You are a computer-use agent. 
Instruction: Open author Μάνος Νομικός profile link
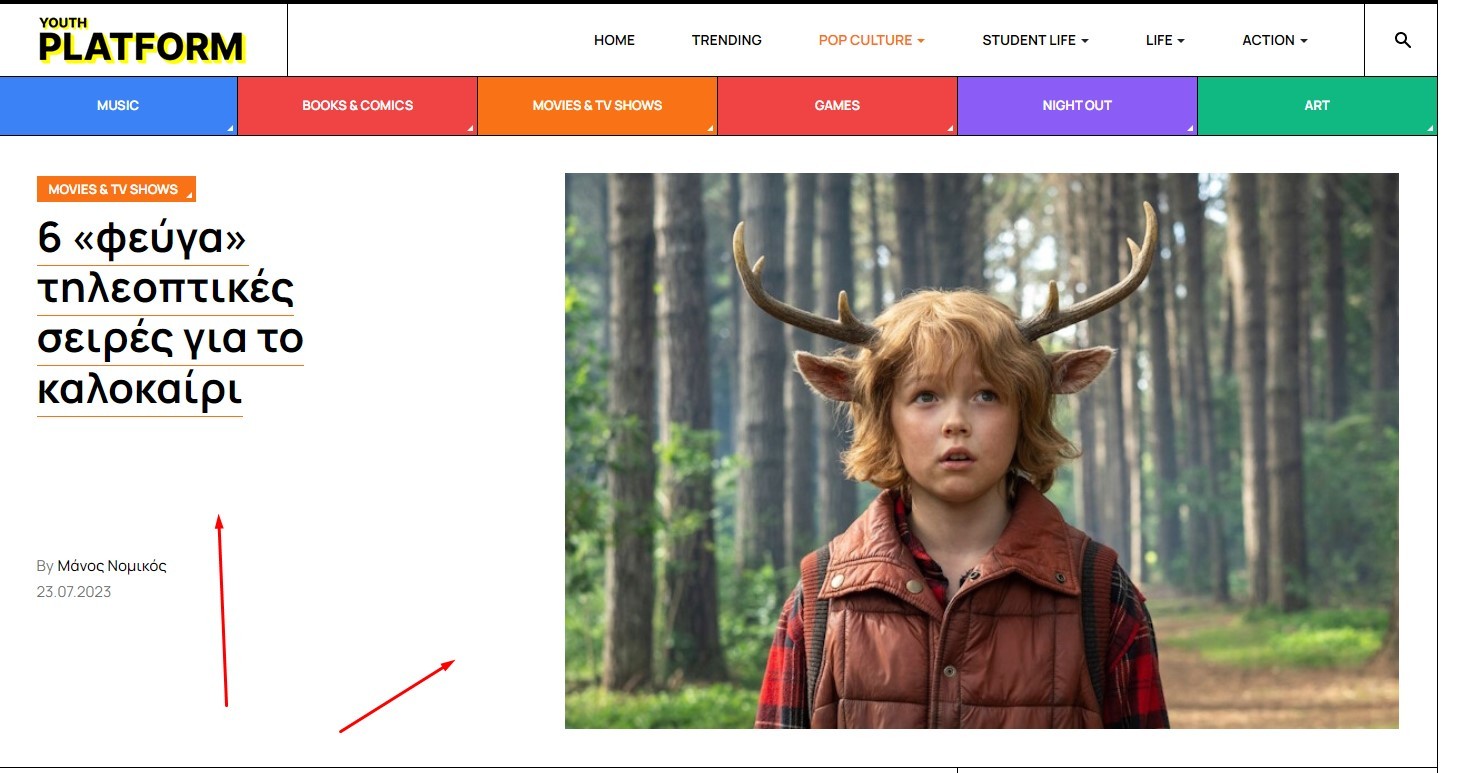tap(112, 566)
